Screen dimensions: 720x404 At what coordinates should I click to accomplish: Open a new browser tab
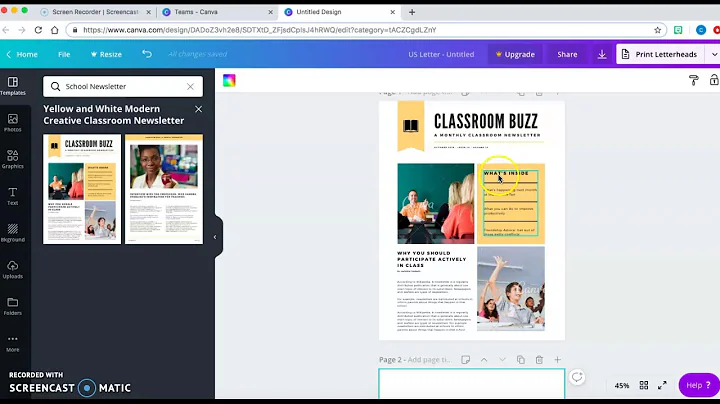tap(412, 12)
